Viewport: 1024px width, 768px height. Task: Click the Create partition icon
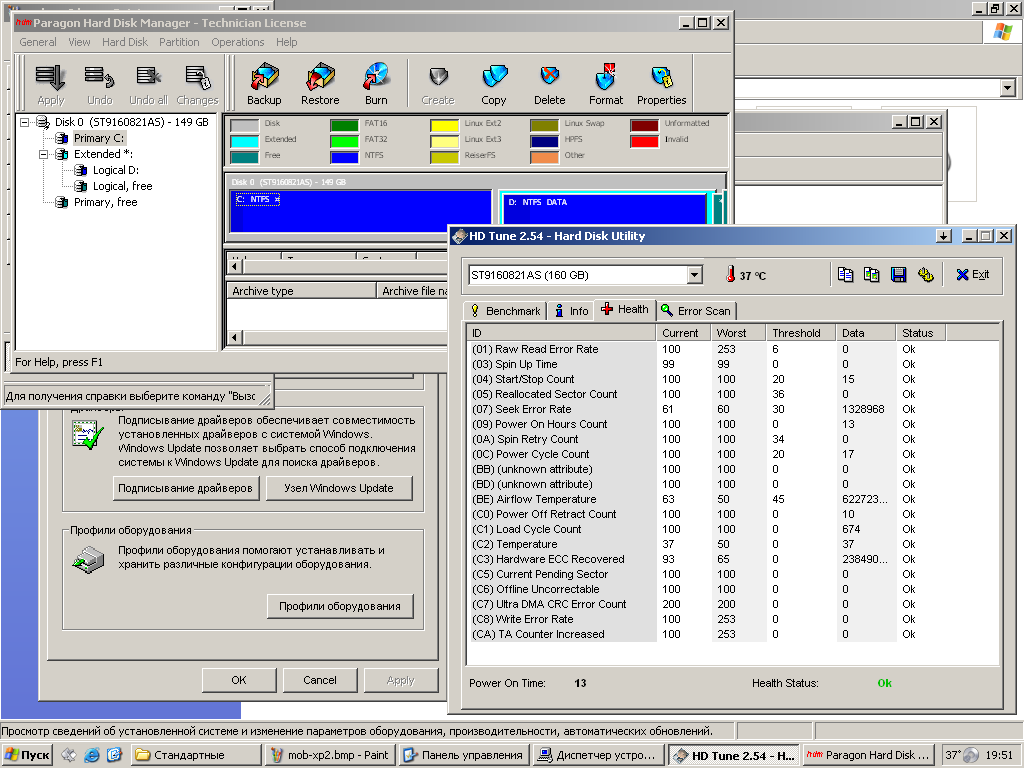438,77
